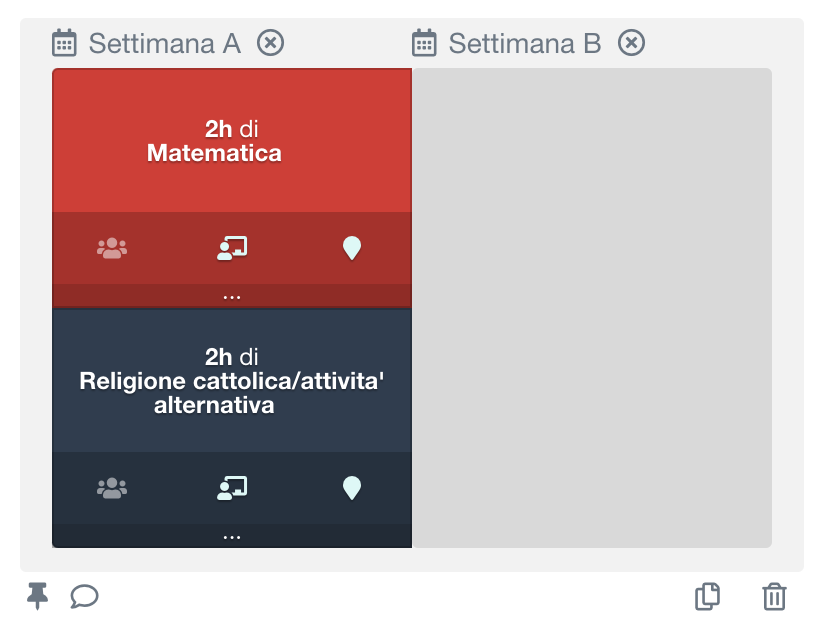The width and height of the screenshot is (824, 638).
Task: Expand the ellipsis under the Matematica block
Action: click(231, 294)
